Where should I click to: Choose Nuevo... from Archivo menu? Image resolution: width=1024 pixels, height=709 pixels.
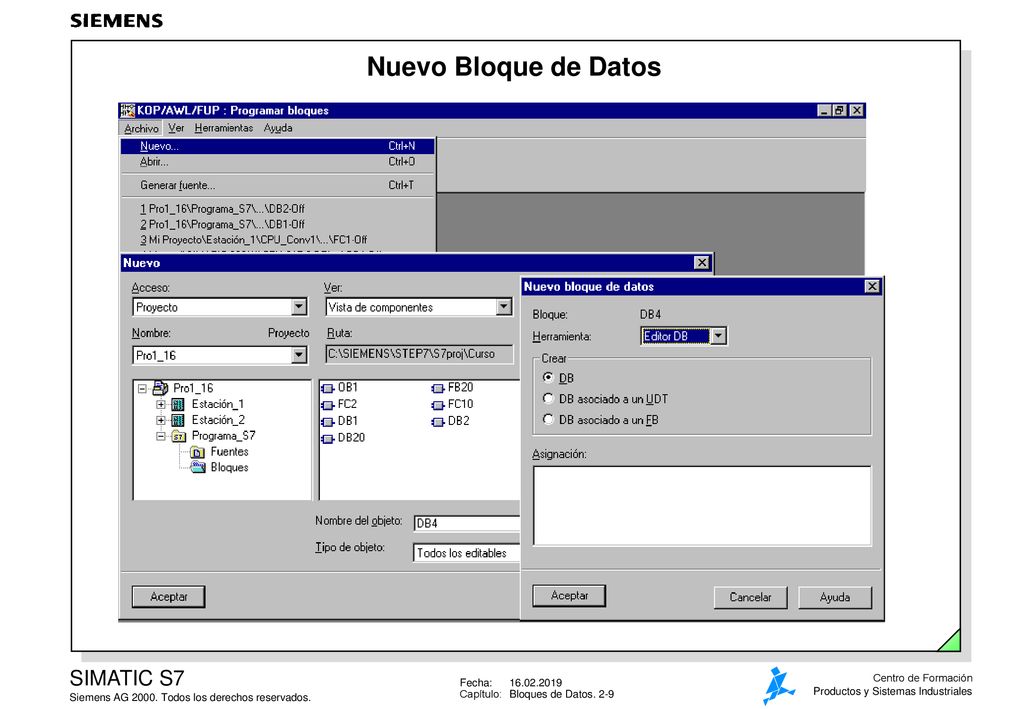point(278,146)
